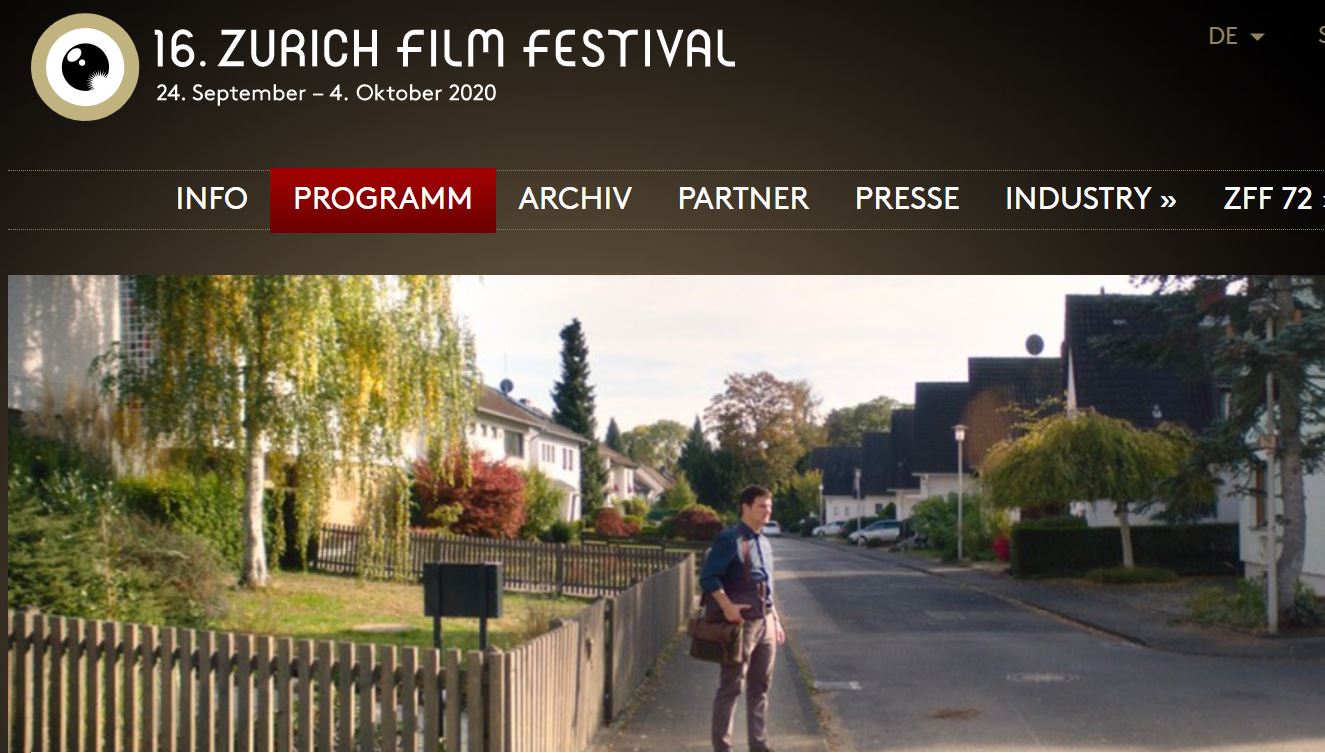Select the highlighted PROGRAMM tab
The height and width of the screenshot is (753, 1325).
point(383,200)
